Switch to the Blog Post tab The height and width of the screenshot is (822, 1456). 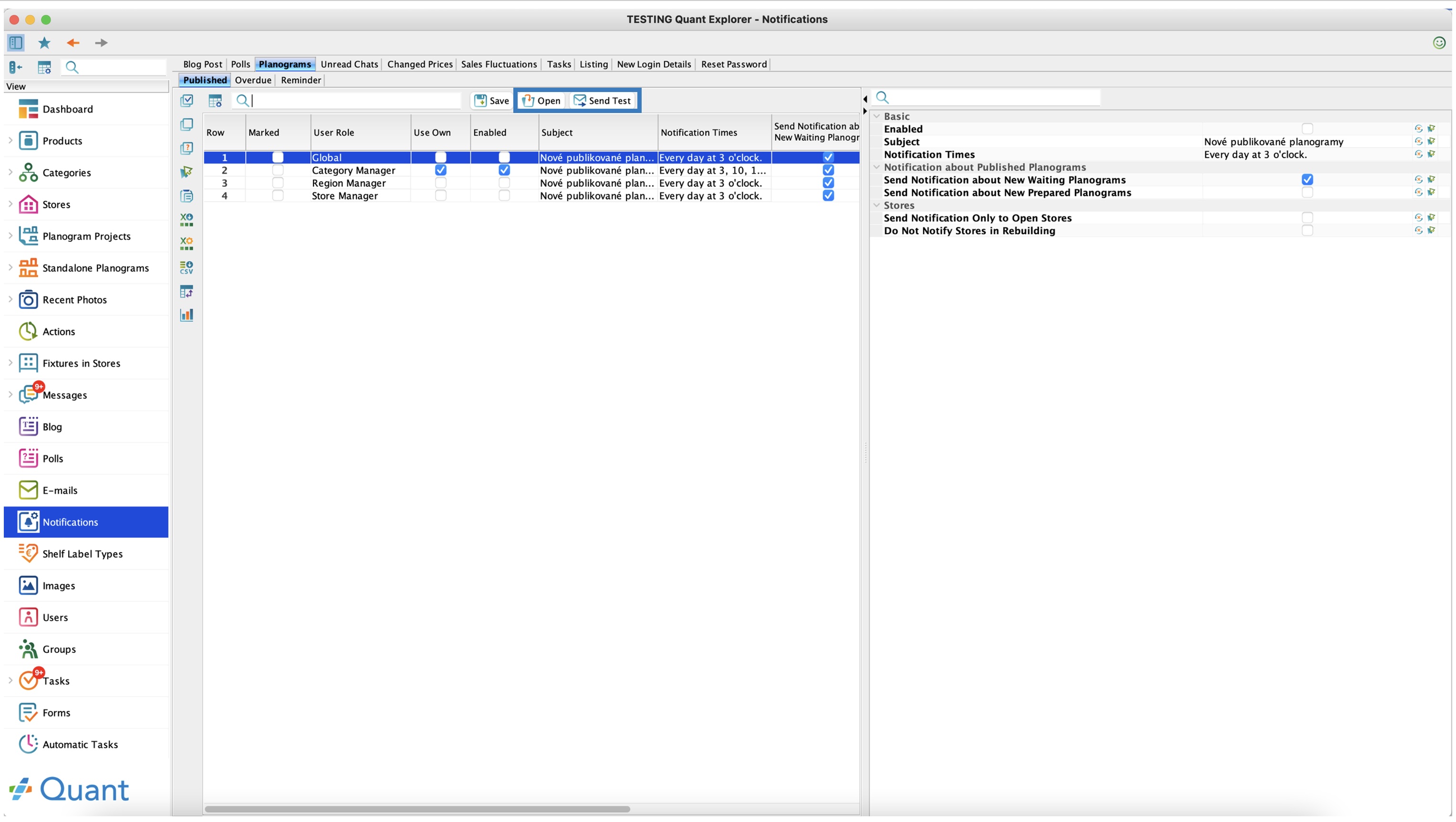point(202,64)
